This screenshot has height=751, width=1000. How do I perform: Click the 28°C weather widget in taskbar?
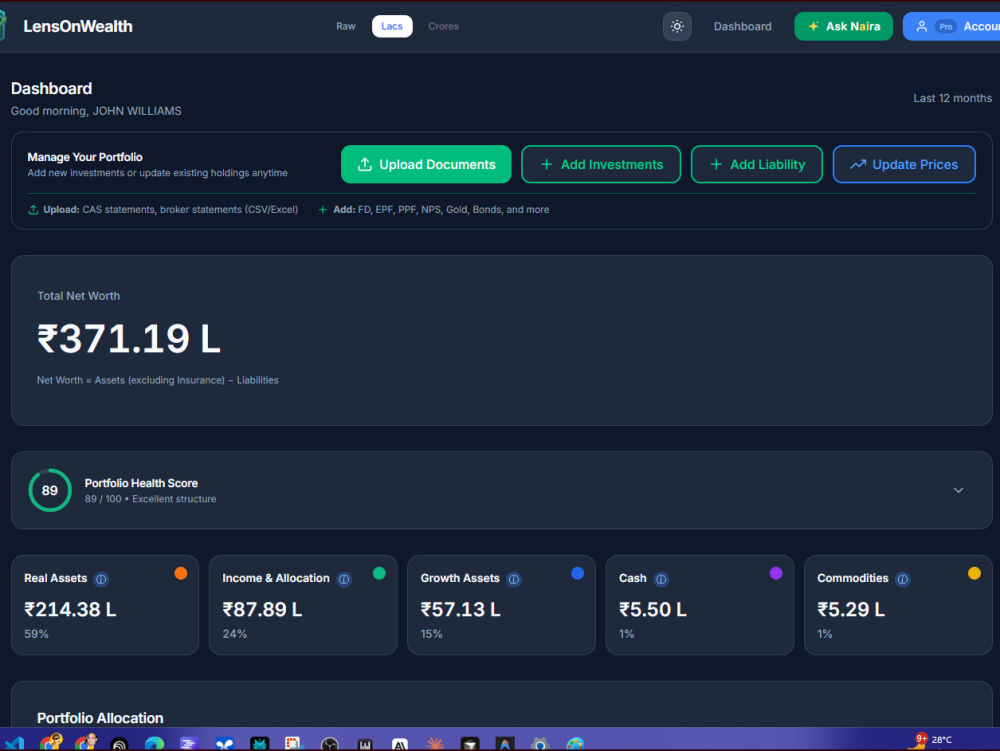tap(931, 740)
